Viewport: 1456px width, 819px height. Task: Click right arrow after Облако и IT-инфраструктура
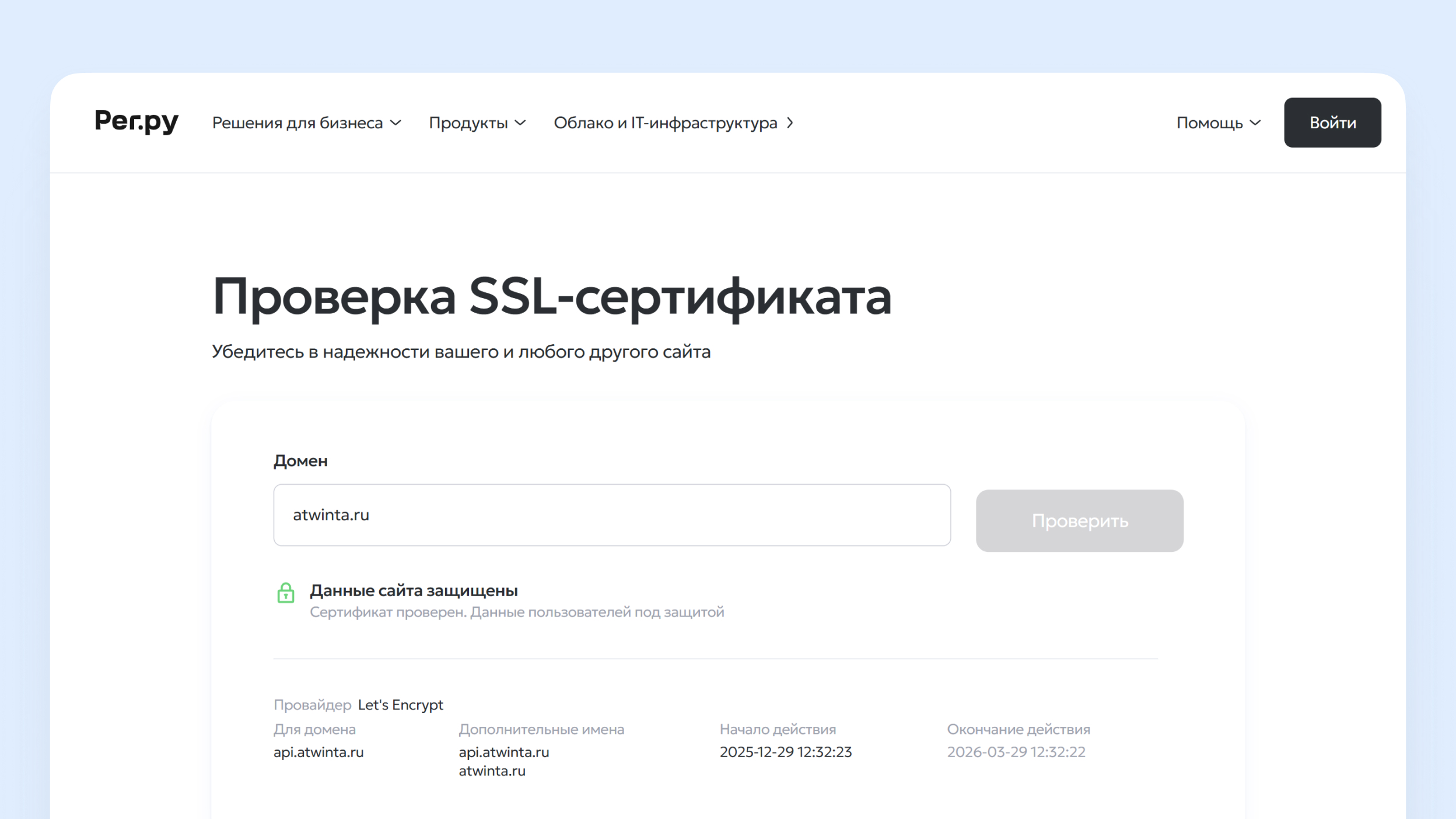pos(790,123)
